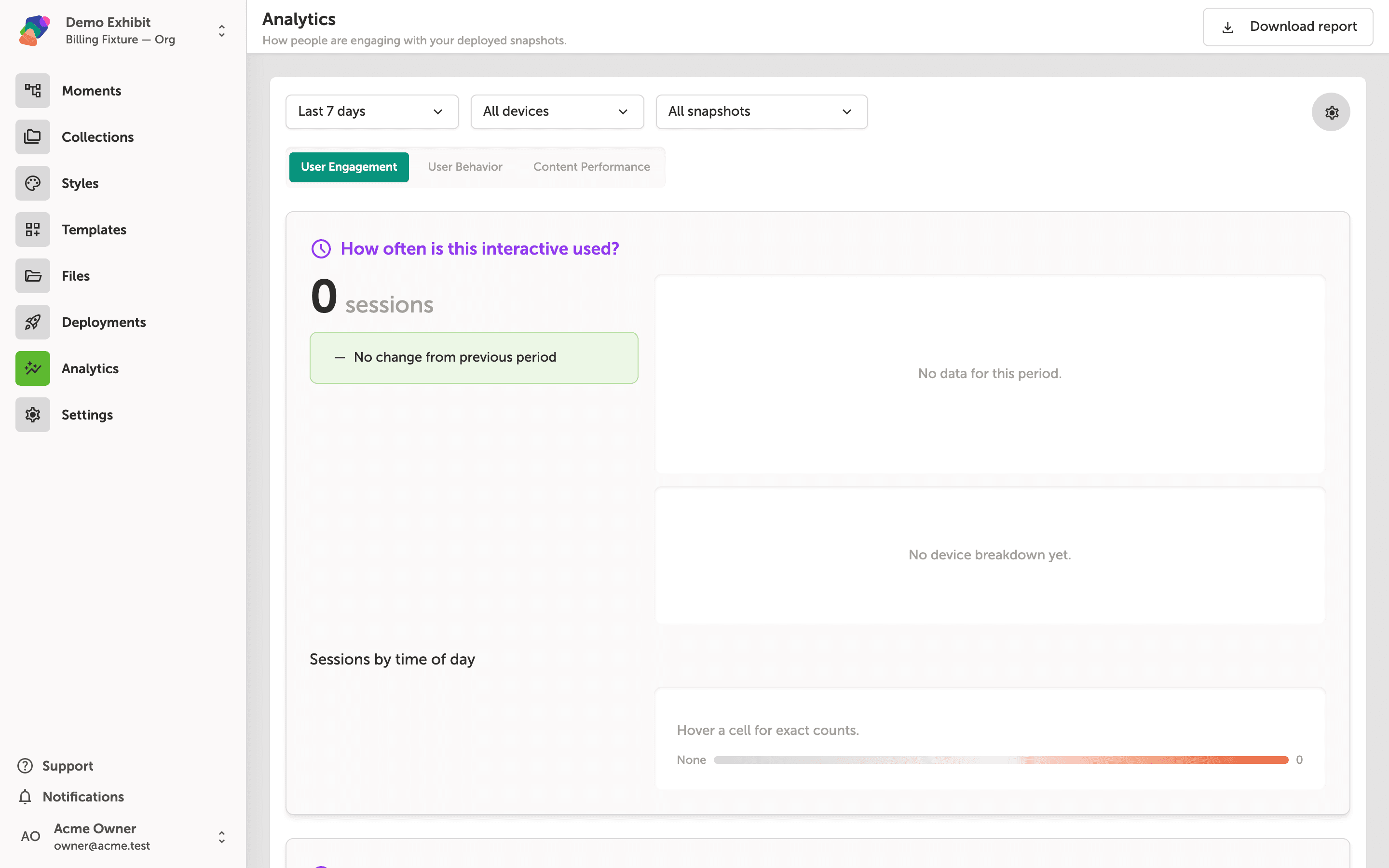Click the 'No data for this period.' text
Screen dimensions: 1389x868
[990, 374]
